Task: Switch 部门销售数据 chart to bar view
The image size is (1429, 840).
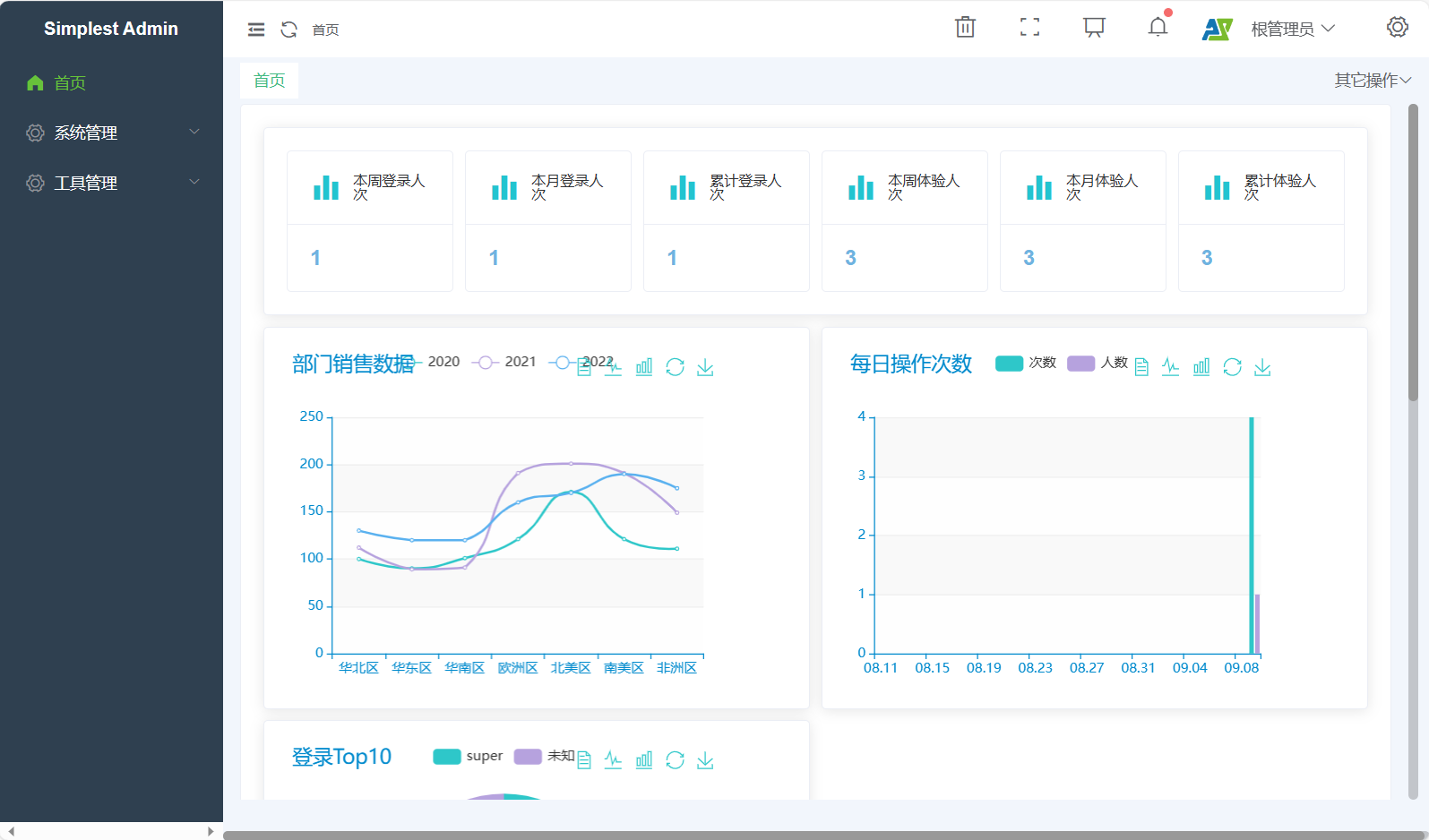Action: point(644,367)
